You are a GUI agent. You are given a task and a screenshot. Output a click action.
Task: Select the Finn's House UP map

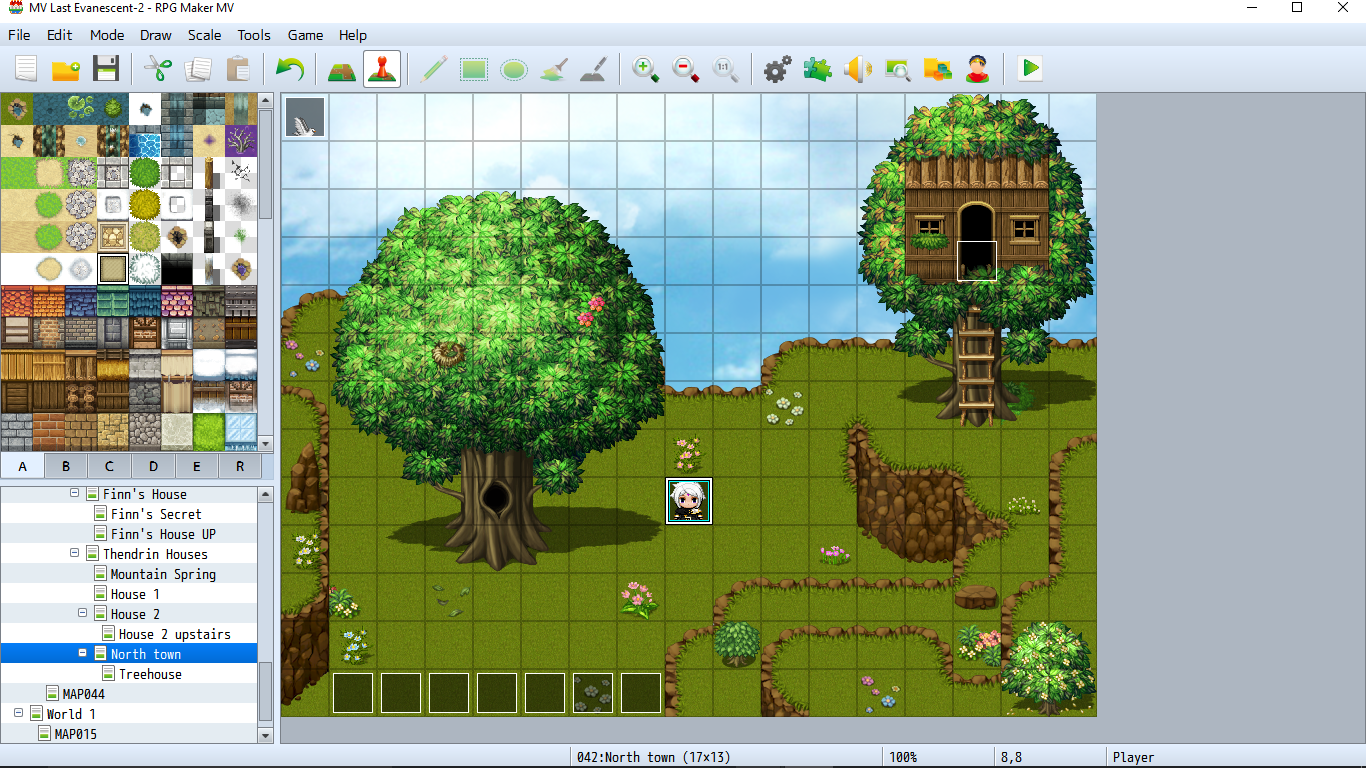tap(163, 534)
